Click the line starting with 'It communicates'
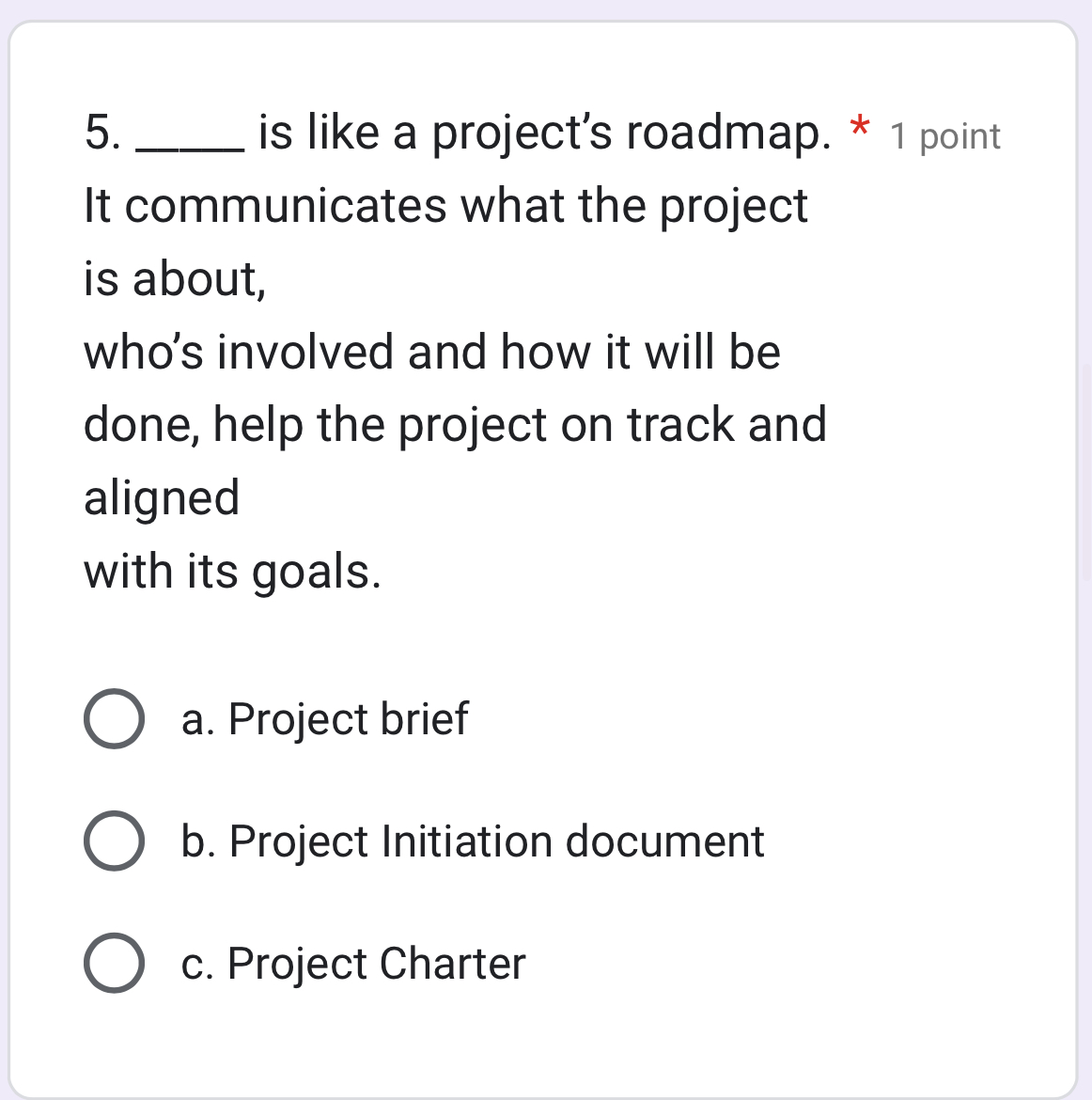Screen dimensions: 1092x1100 pos(445,206)
